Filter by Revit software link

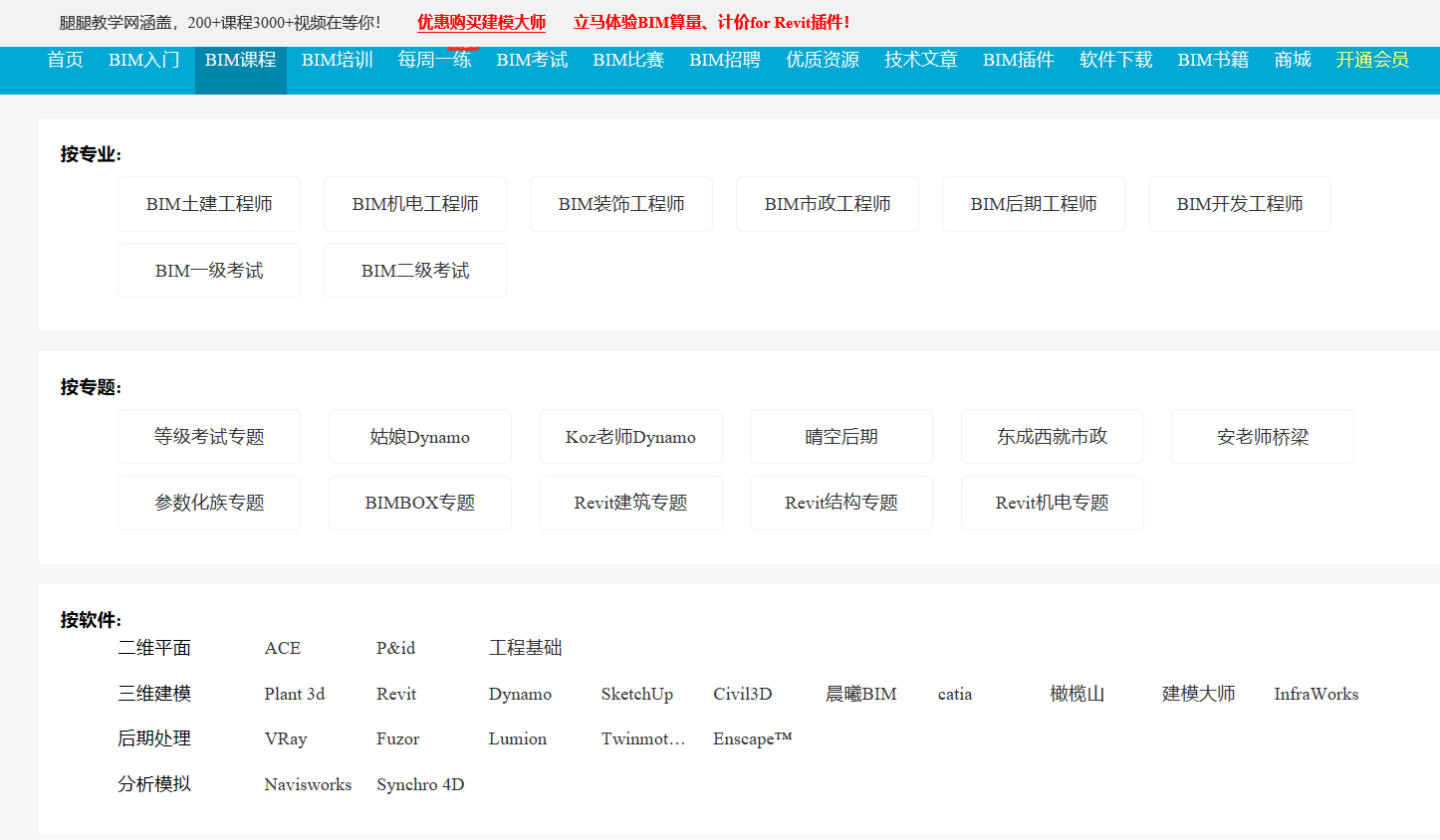[x=396, y=694]
